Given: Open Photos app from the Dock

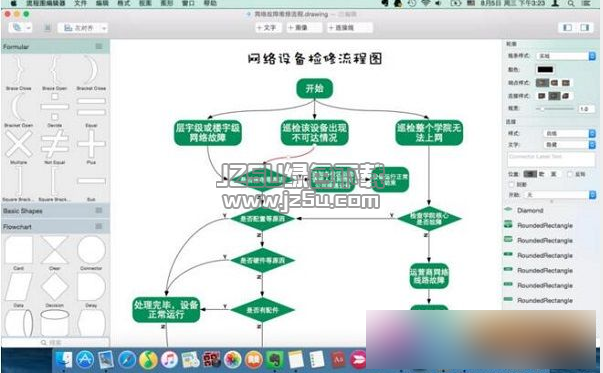Looking at the screenshot, I should point(232,360).
